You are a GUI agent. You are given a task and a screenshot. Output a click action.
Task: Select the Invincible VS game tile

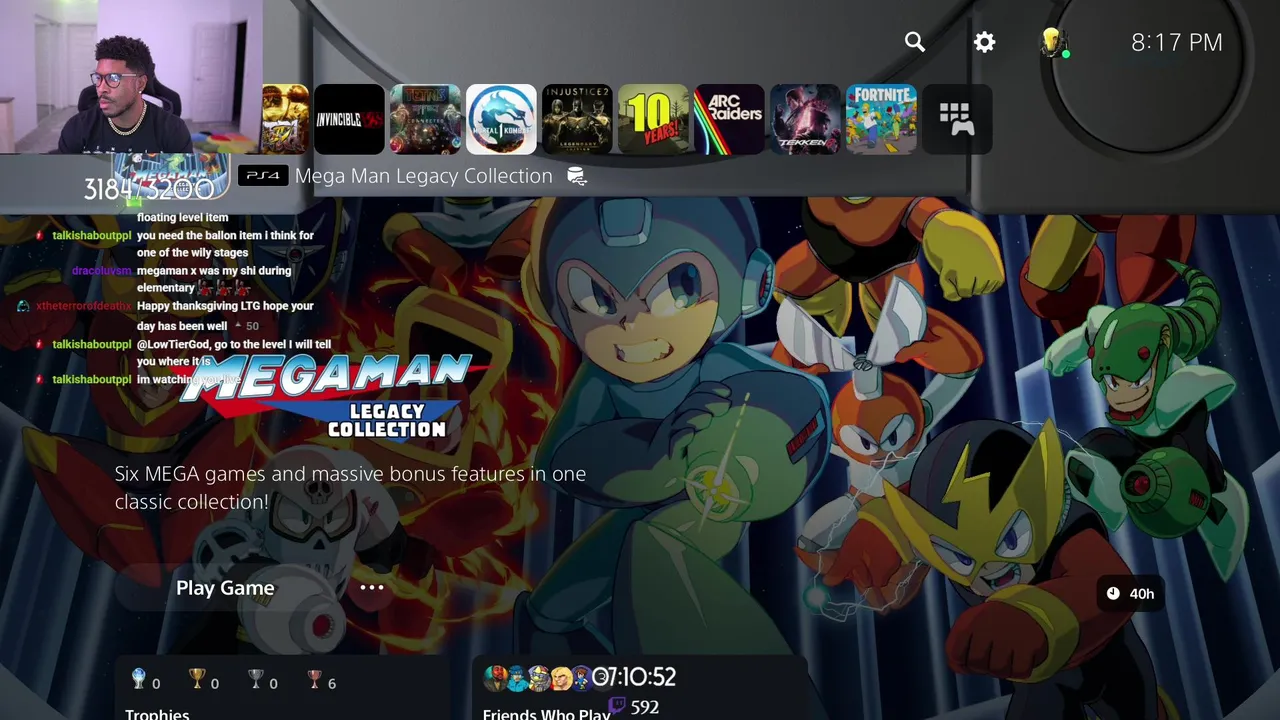point(349,119)
